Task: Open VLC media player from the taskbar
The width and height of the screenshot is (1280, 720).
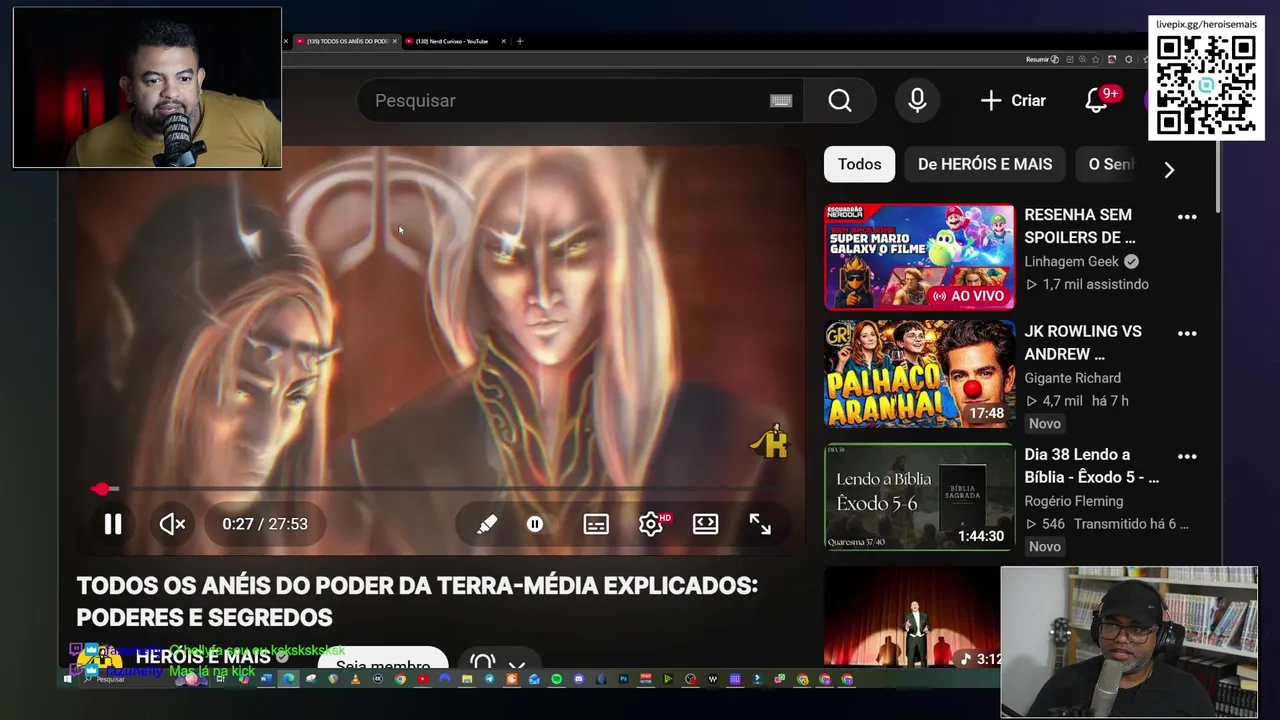Action: [x=355, y=680]
